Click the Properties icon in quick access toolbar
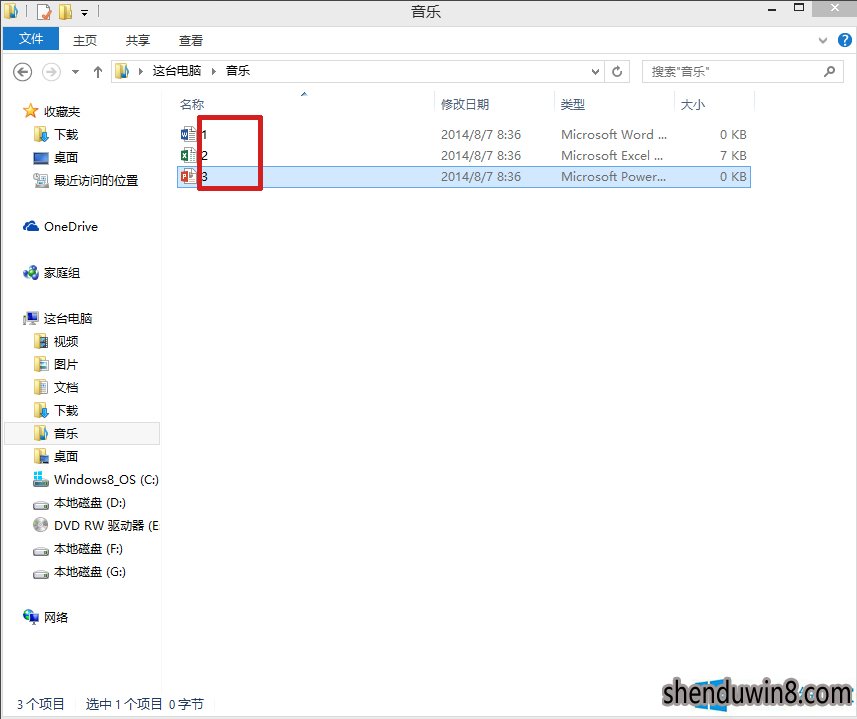 [x=45, y=11]
